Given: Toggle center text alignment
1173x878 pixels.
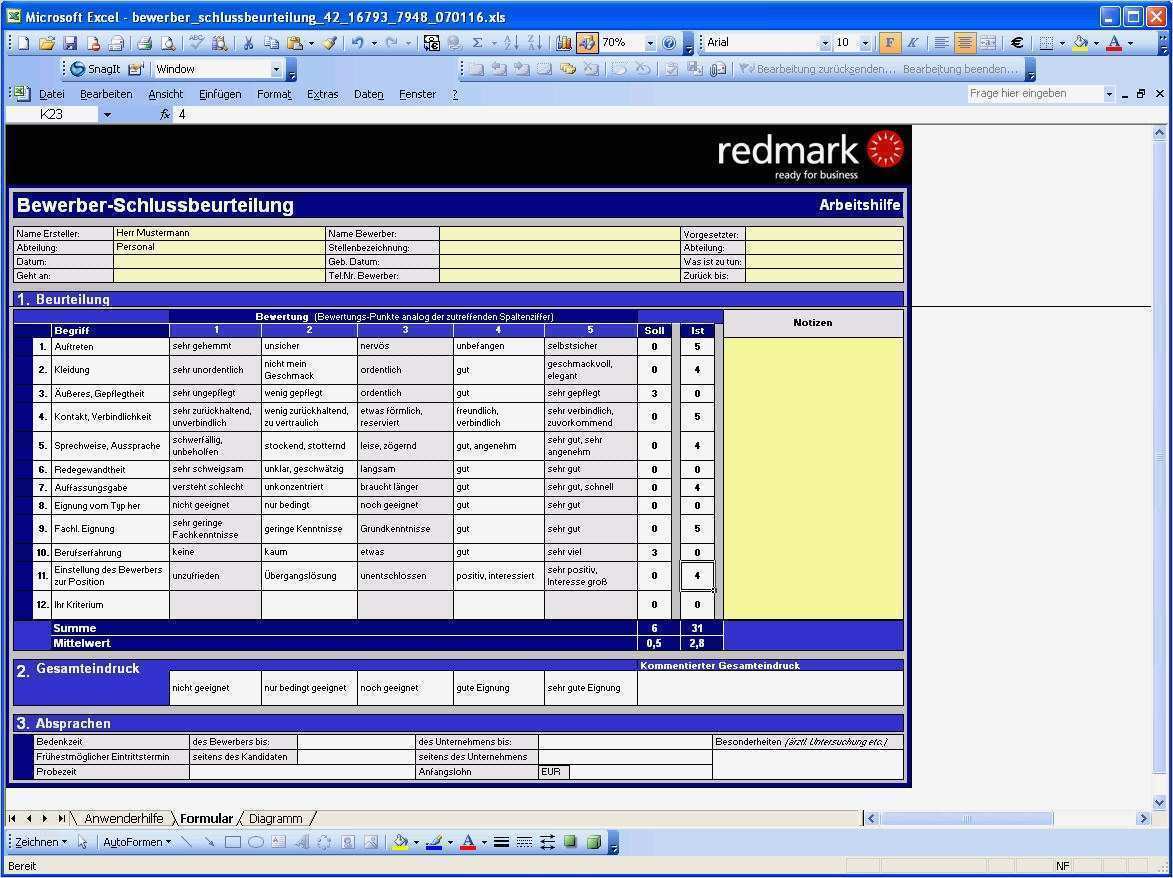Looking at the screenshot, I should pos(964,43).
